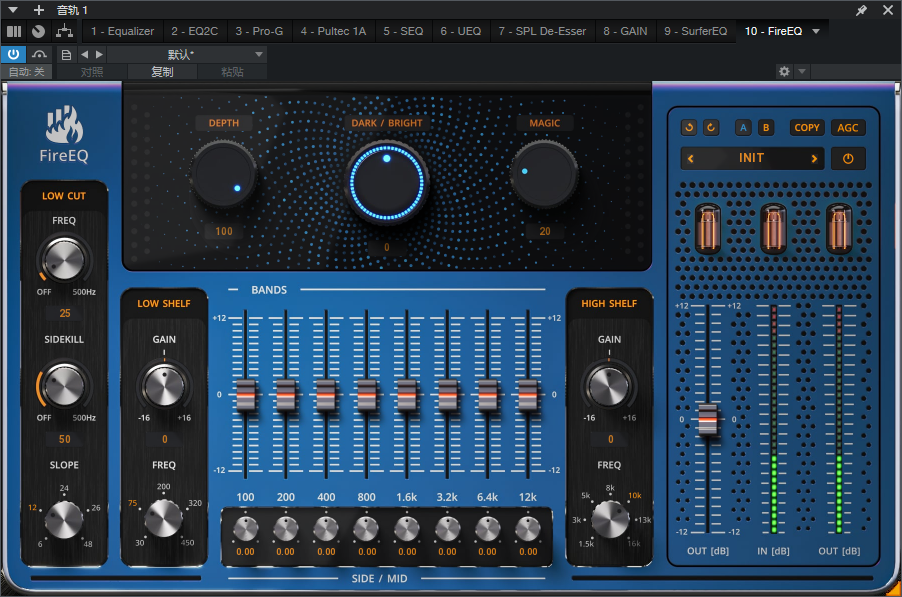Go to the next preset arrow
Screen dimensions: 902x597
coord(814,159)
